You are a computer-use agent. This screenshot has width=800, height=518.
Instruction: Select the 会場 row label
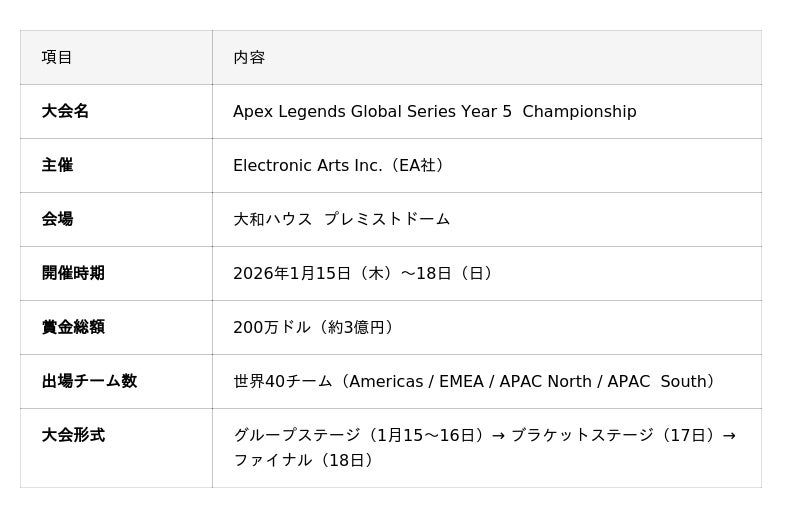click(x=57, y=219)
